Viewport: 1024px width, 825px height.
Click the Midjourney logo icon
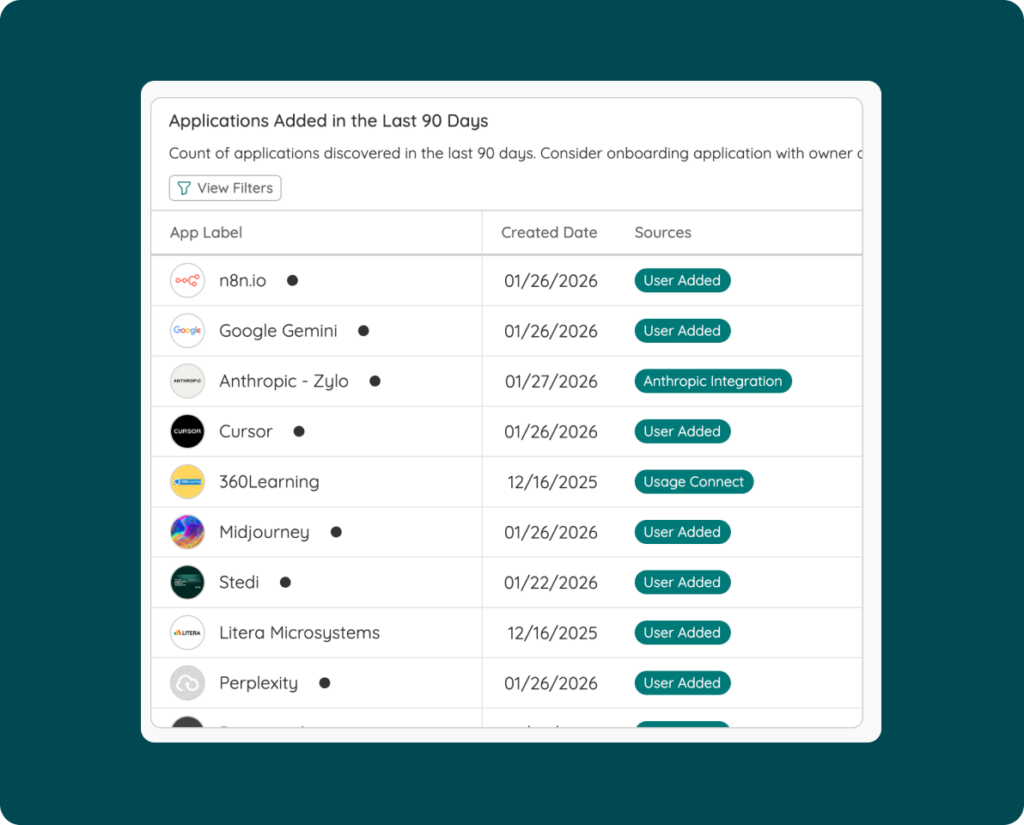(187, 532)
